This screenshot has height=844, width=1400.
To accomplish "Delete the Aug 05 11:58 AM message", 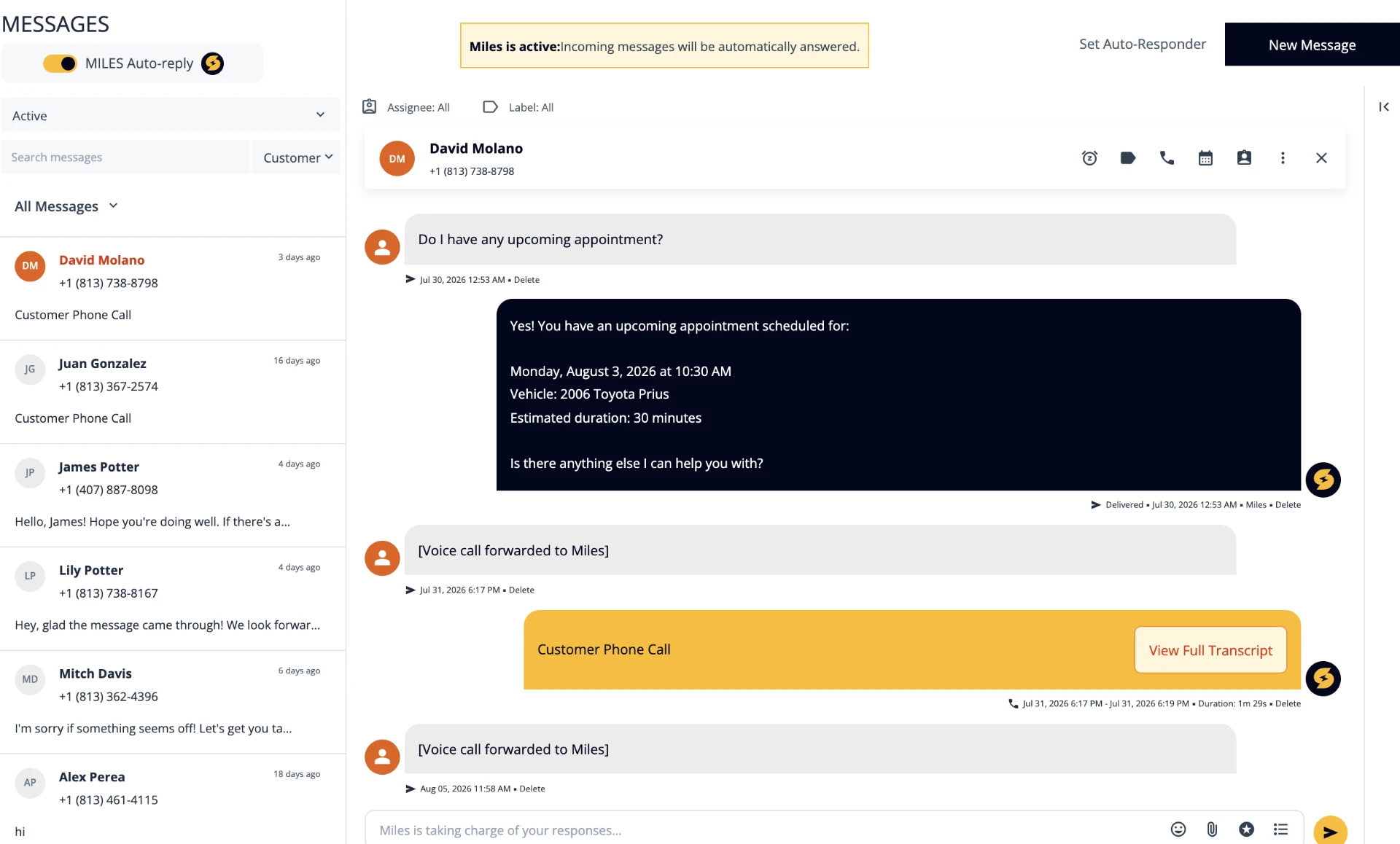I will pyautogui.click(x=532, y=789).
